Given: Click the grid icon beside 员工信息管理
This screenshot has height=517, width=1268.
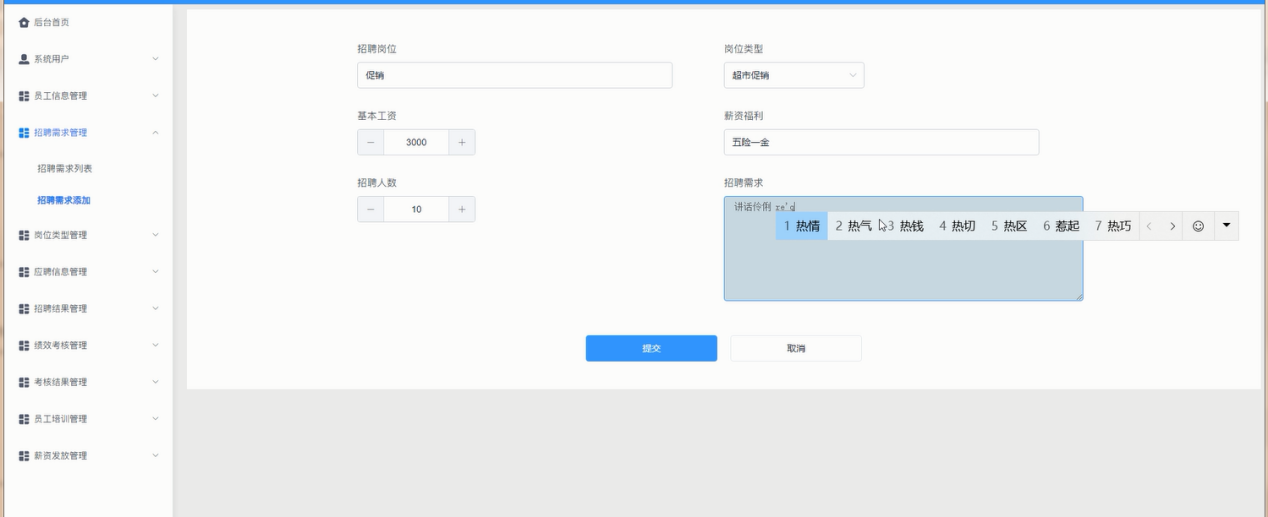Looking at the screenshot, I should point(25,96).
